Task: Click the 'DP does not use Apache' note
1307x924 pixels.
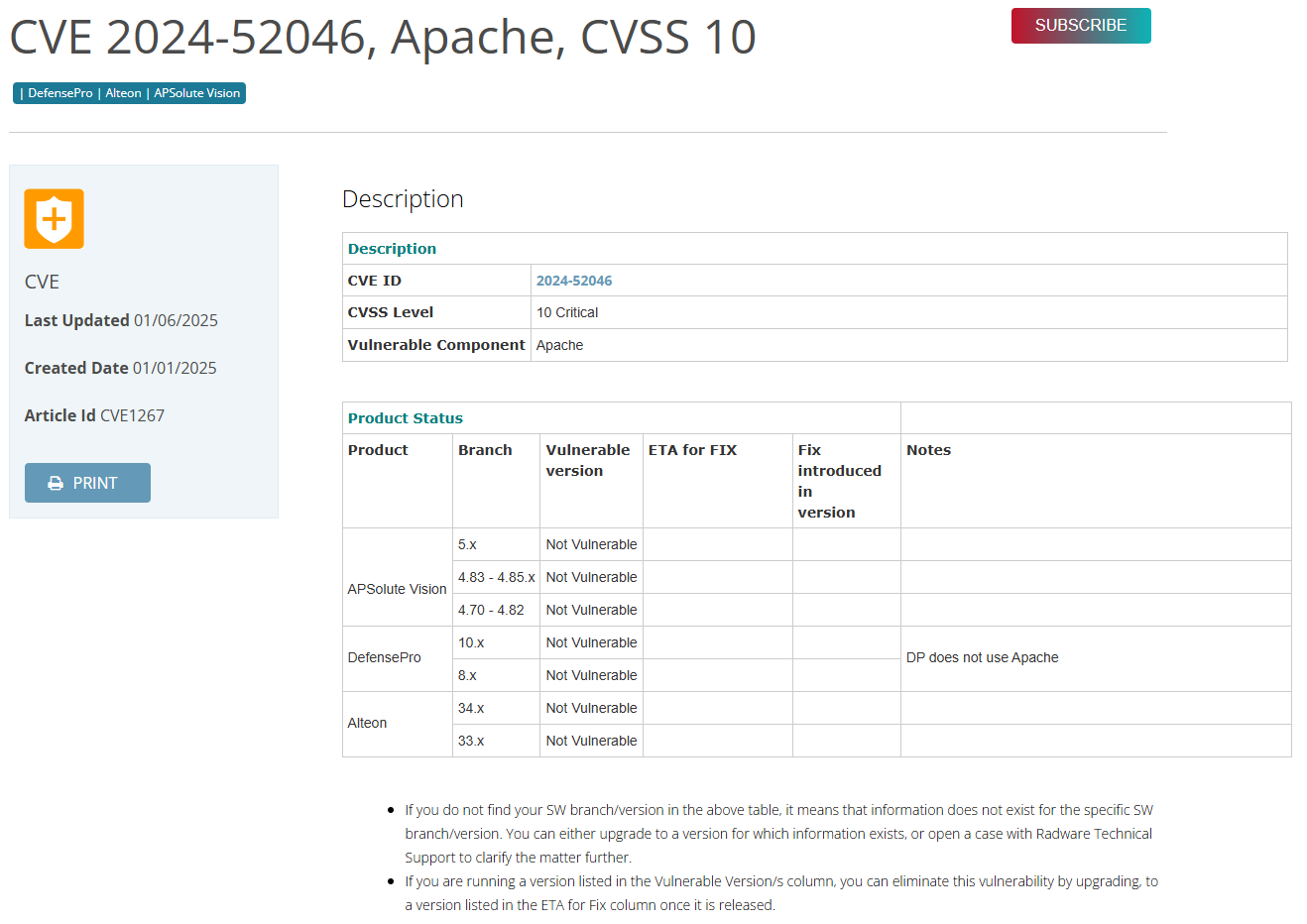Action: [x=982, y=657]
